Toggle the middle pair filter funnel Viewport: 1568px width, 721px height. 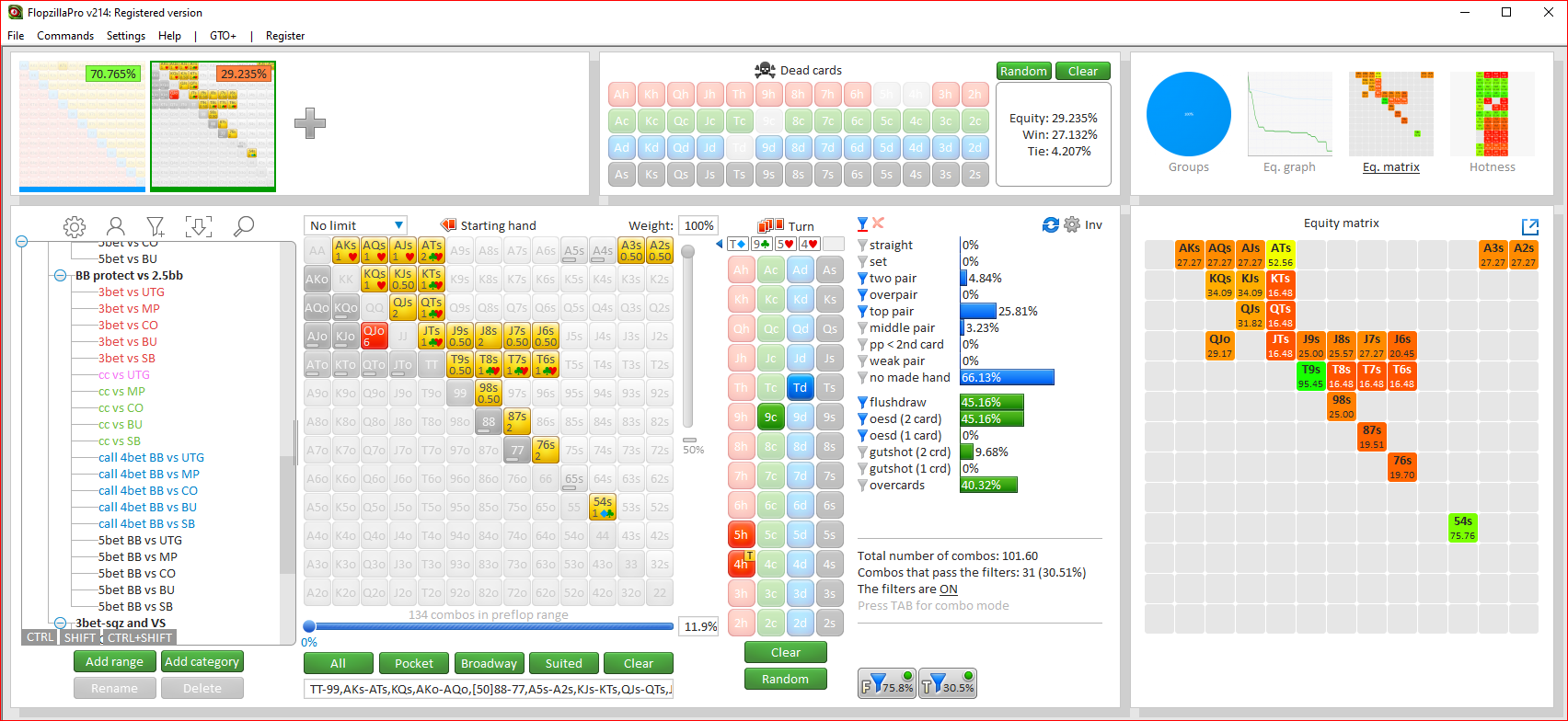point(862,328)
